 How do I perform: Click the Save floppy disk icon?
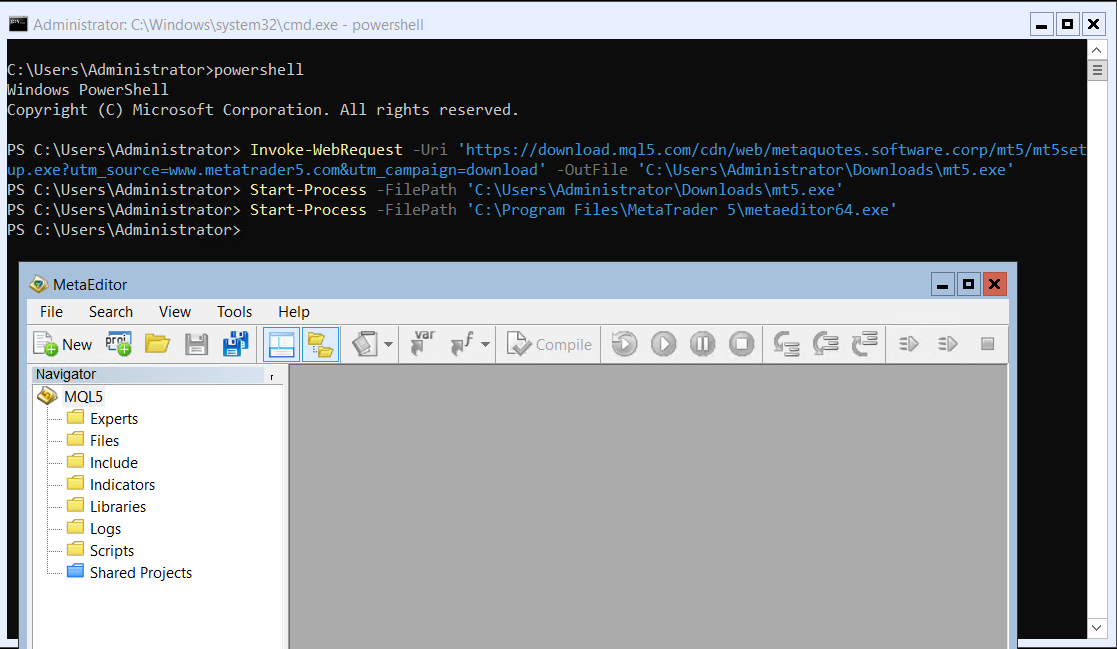point(196,344)
